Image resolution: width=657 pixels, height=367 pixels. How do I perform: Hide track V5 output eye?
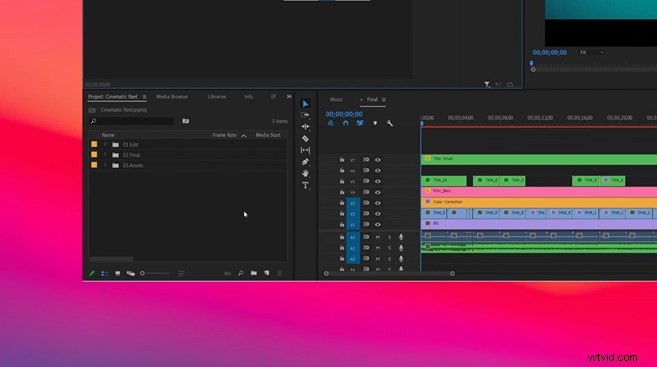click(378, 181)
